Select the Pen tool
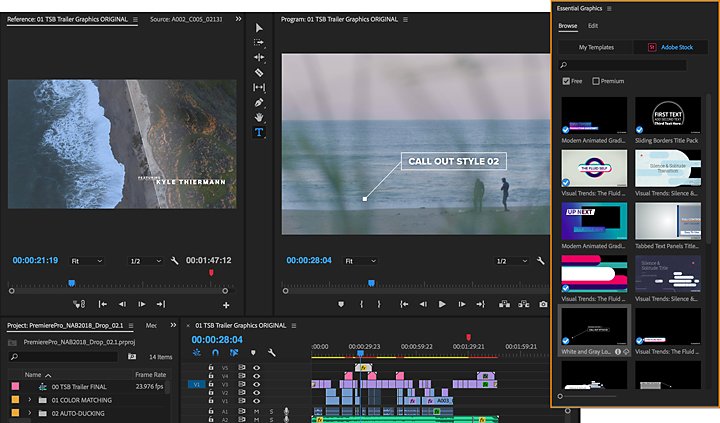This screenshot has width=720, height=423. click(x=259, y=102)
